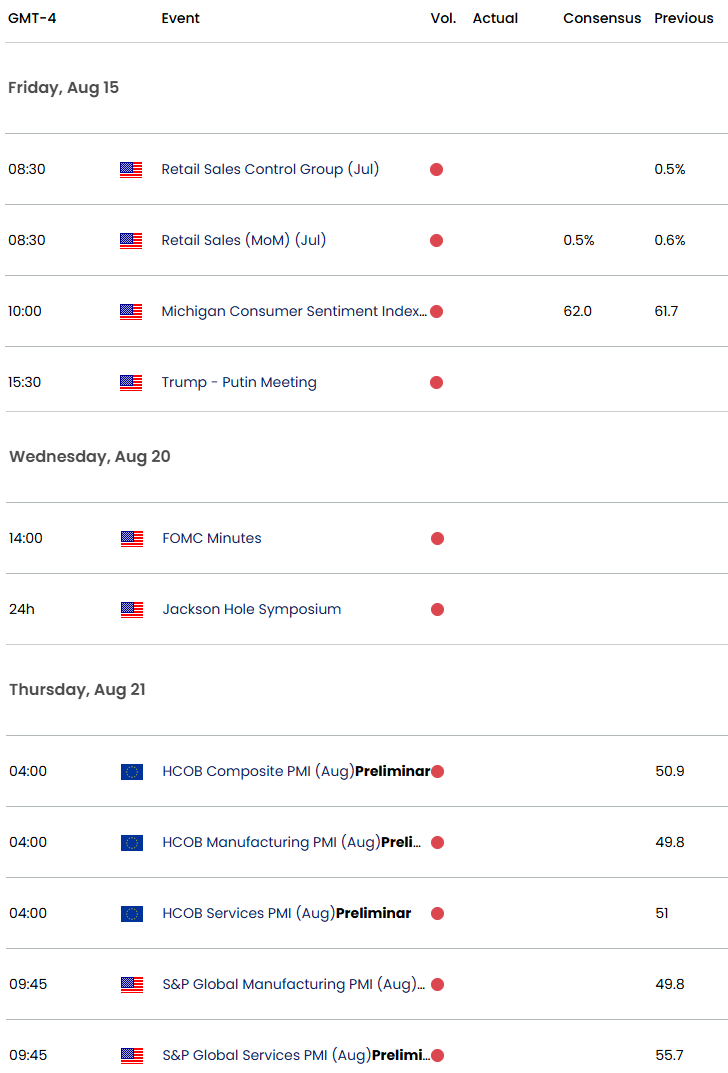Click US flag beside Retail Sales Control Group
Viewport: 728px width, 1073px height.
131,169
